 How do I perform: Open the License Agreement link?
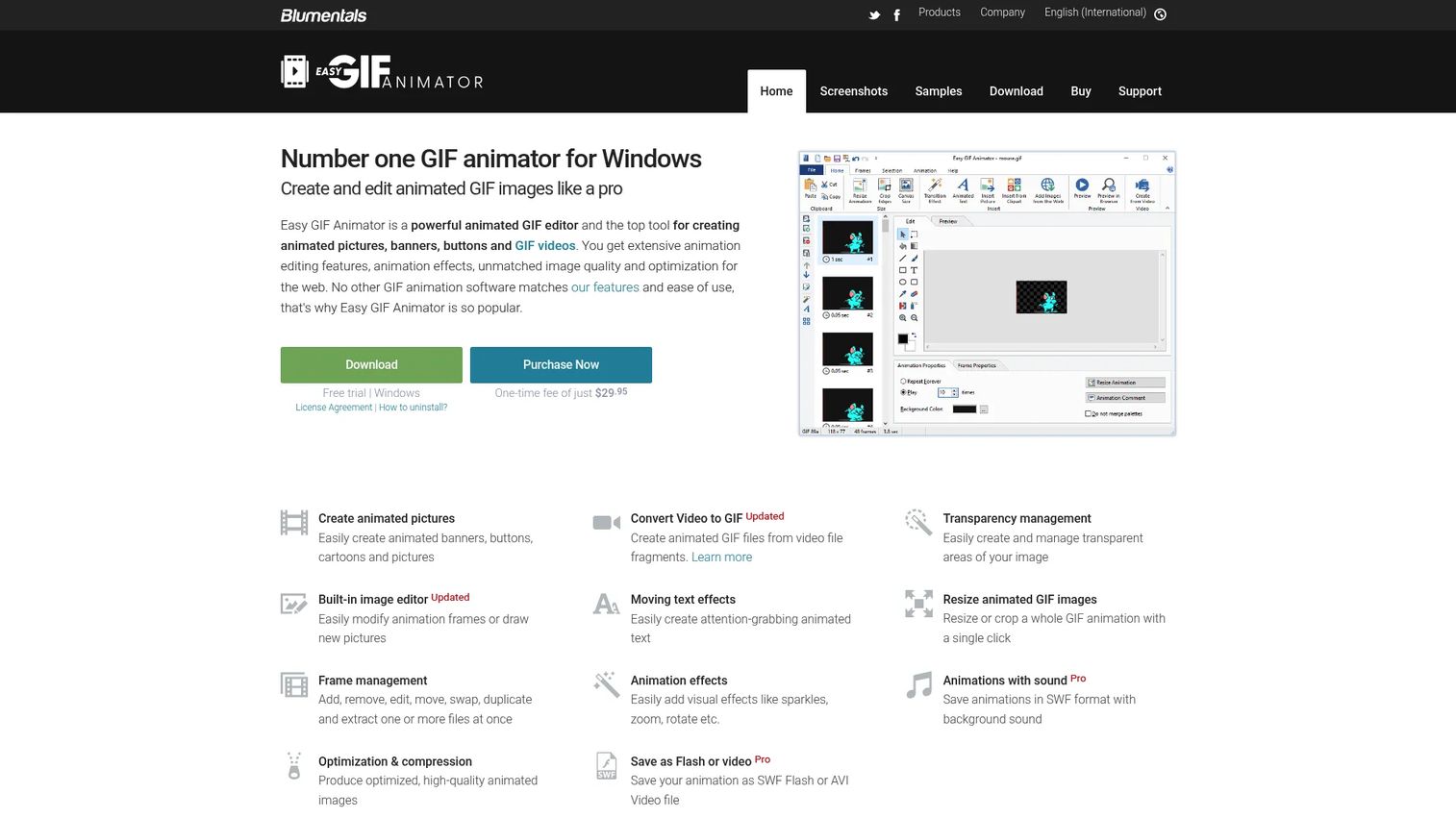tap(334, 408)
